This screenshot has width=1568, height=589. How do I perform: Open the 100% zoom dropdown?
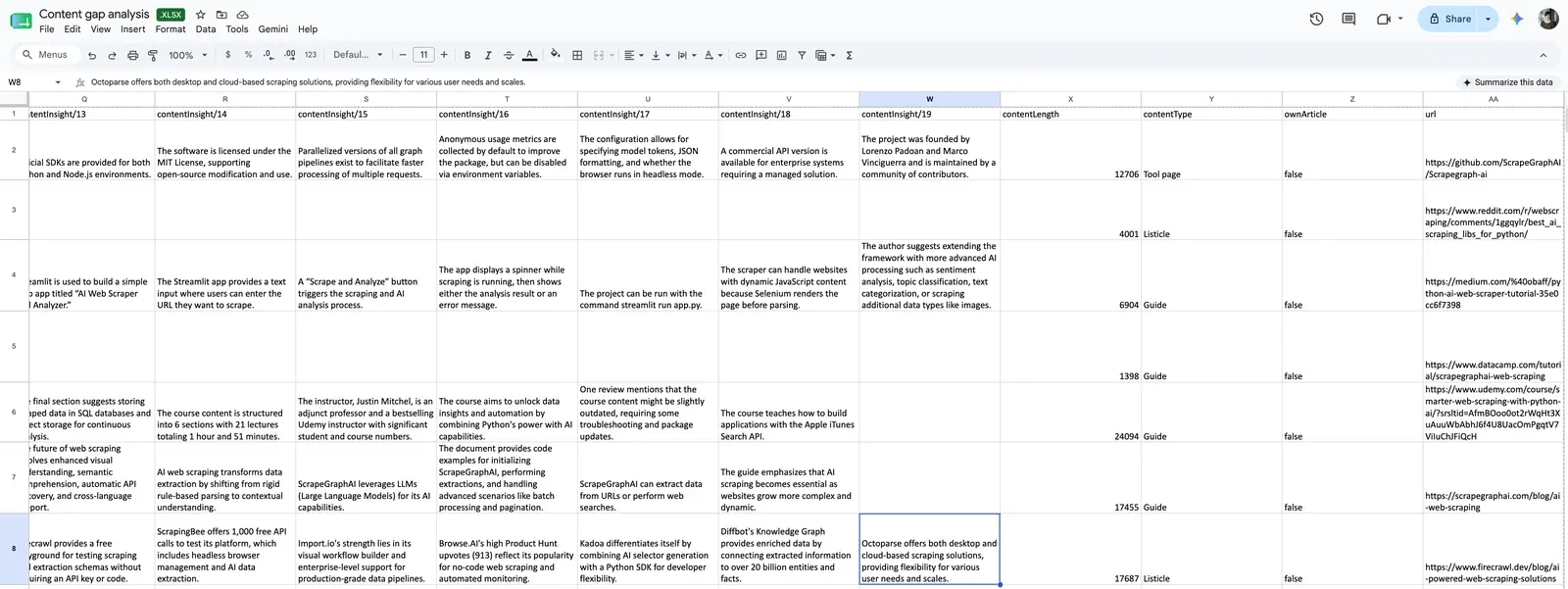(188, 55)
